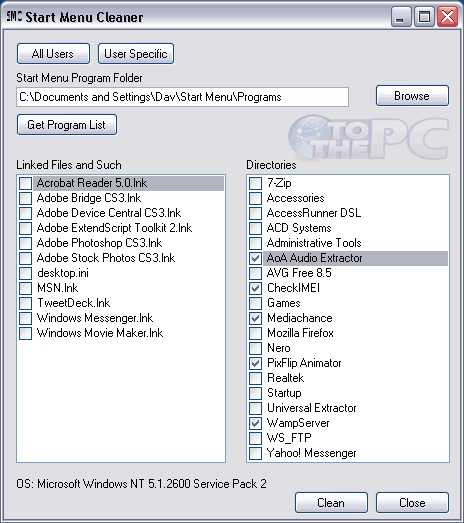This screenshot has height=523, width=464.
Task: Minimize the Start Menu Cleaner window
Action: 401,16
